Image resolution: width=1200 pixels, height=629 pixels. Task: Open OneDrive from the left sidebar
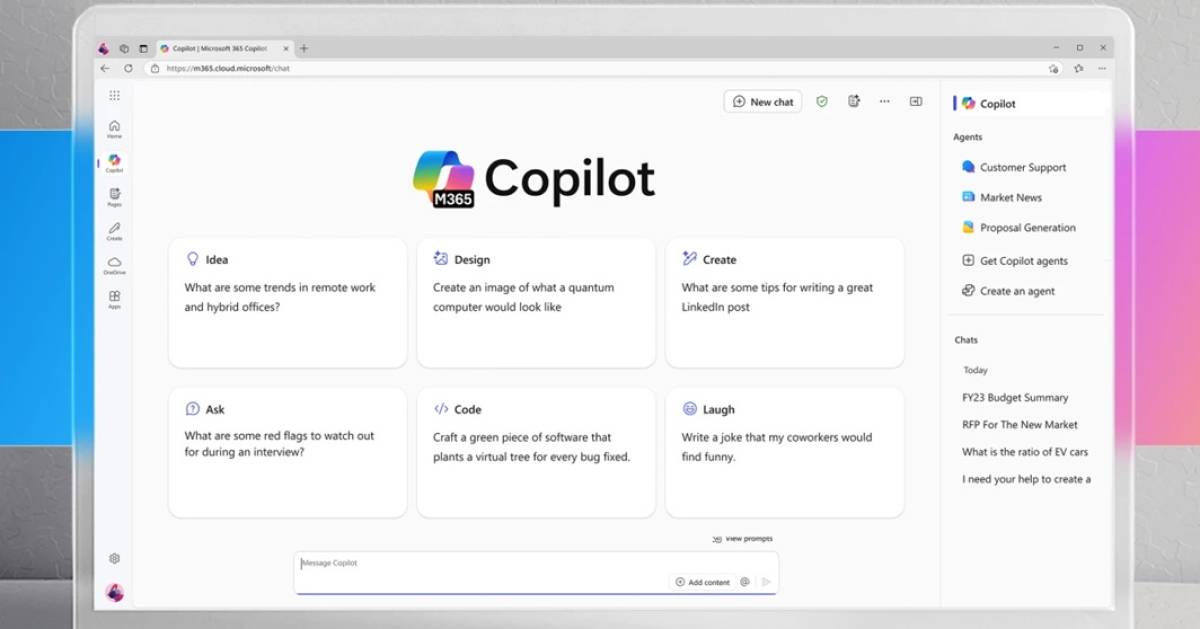pyautogui.click(x=114, y=265)
